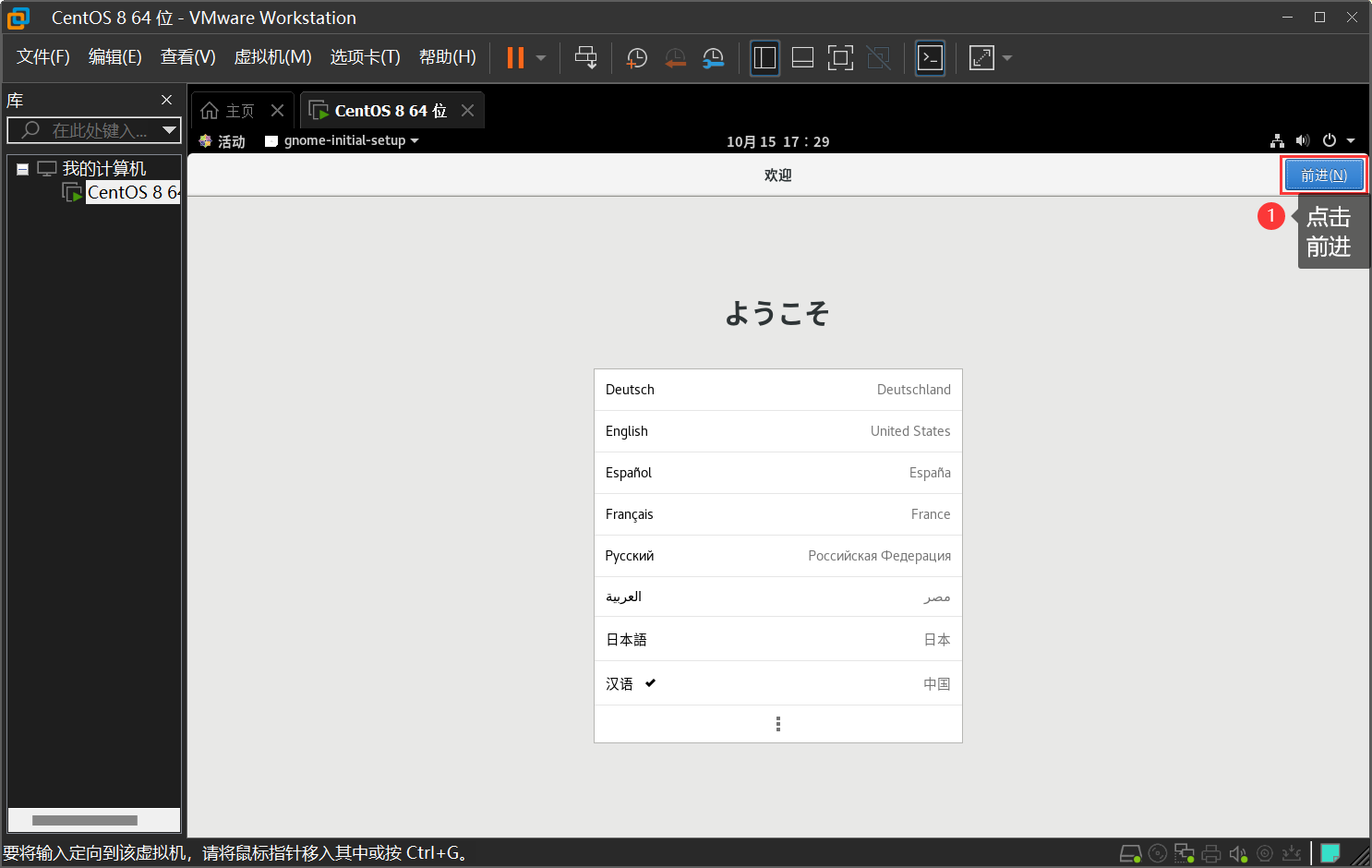The image size is (1372, 868).
Task: Open the snapshot manager with the wrench clock
Action: pos(714,58)
